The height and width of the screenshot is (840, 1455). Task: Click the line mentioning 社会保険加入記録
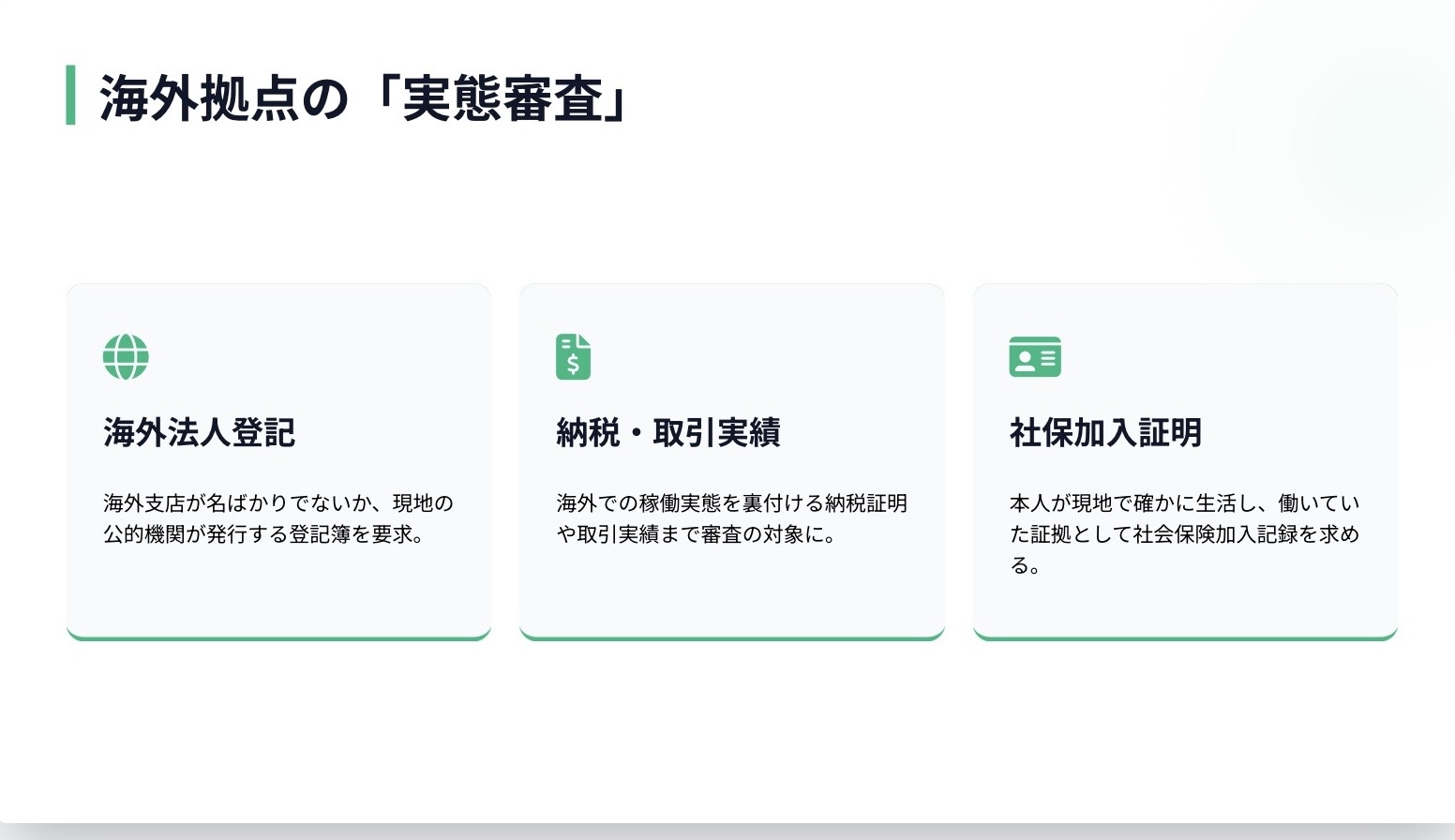[x=1184, y=534]
